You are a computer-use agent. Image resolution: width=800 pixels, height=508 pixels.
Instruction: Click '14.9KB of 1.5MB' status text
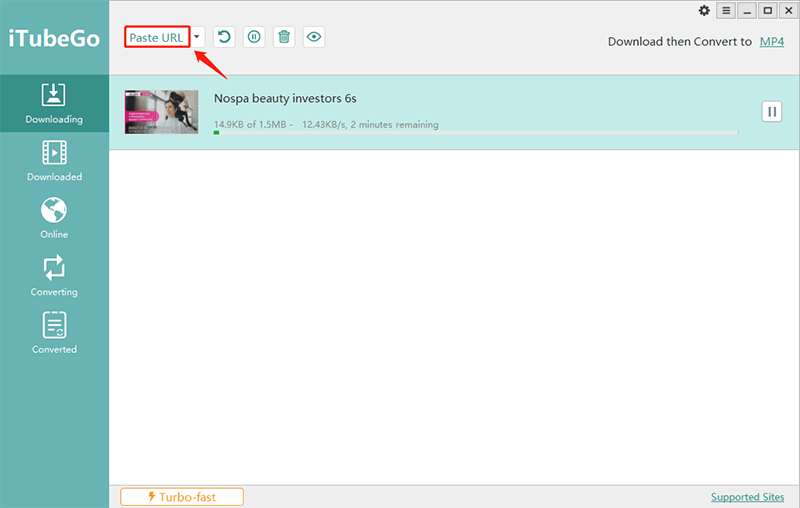tap(250, 124)
